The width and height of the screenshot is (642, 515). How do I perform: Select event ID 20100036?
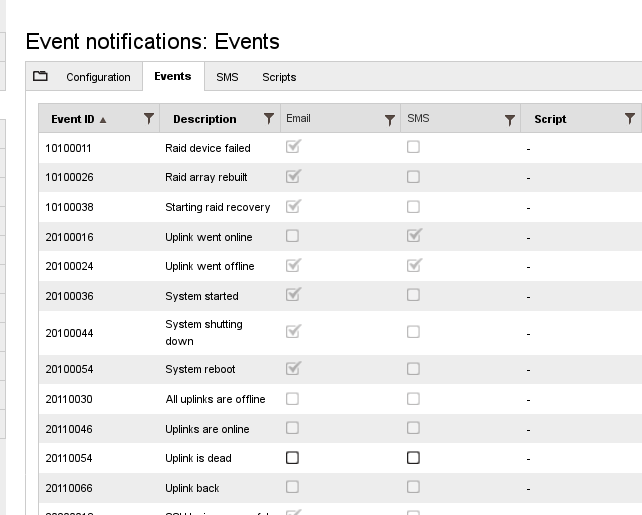[x=69, y=296]
